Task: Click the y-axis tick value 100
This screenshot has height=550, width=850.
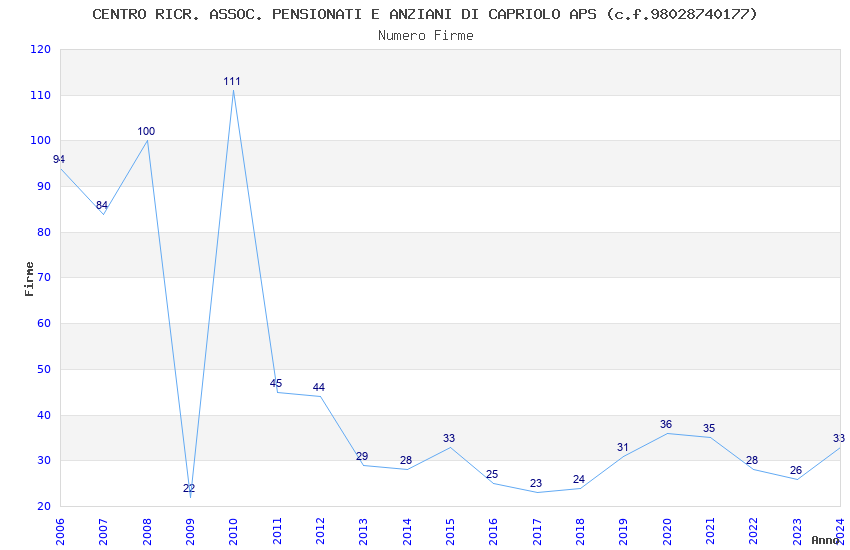Action: (41, 140)
